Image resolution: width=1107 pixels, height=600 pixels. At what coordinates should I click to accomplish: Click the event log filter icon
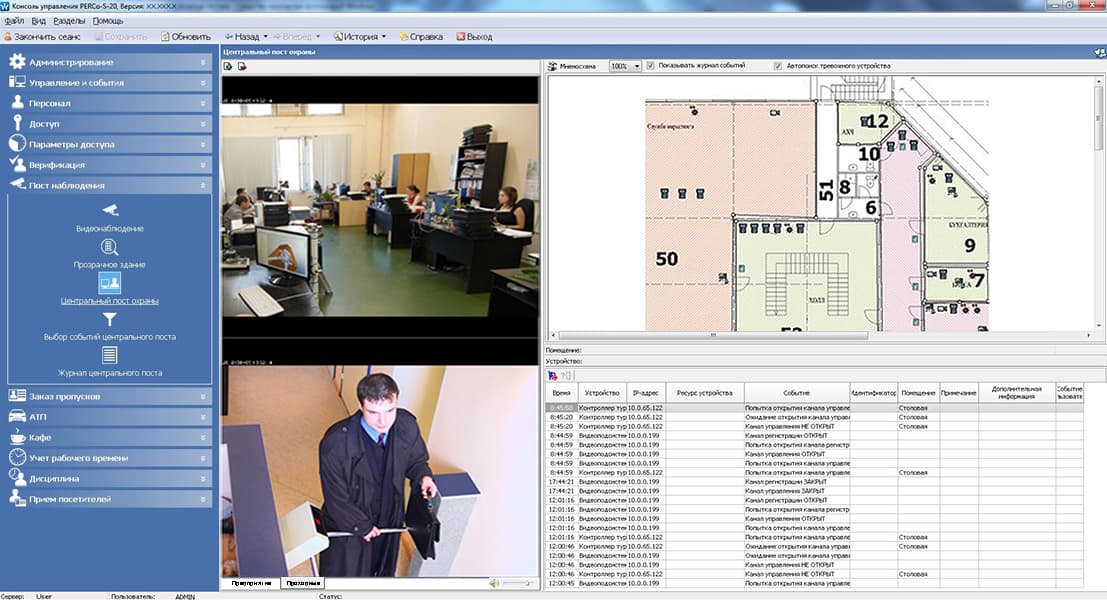(x=552, y=375)
